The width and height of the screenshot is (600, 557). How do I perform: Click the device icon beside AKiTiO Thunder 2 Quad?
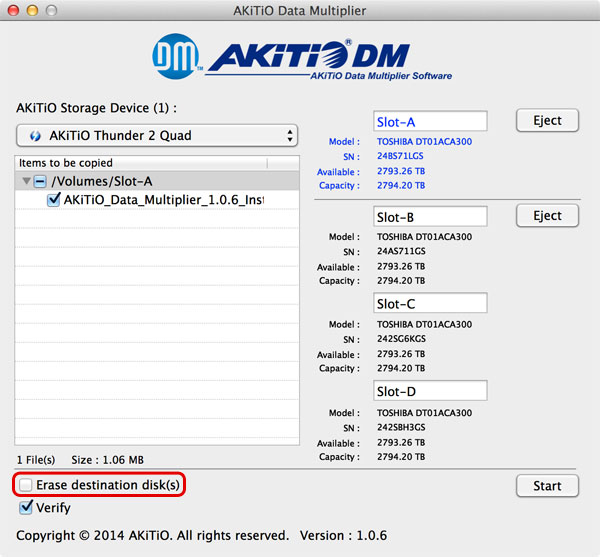point(35,136)
